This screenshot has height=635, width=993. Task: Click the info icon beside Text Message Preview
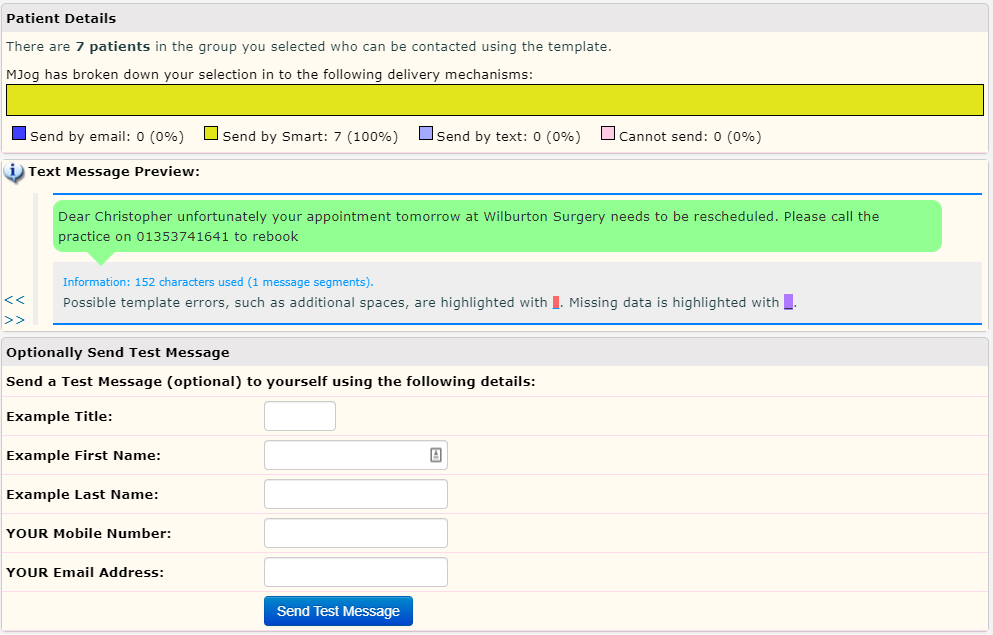pos(14,173)
